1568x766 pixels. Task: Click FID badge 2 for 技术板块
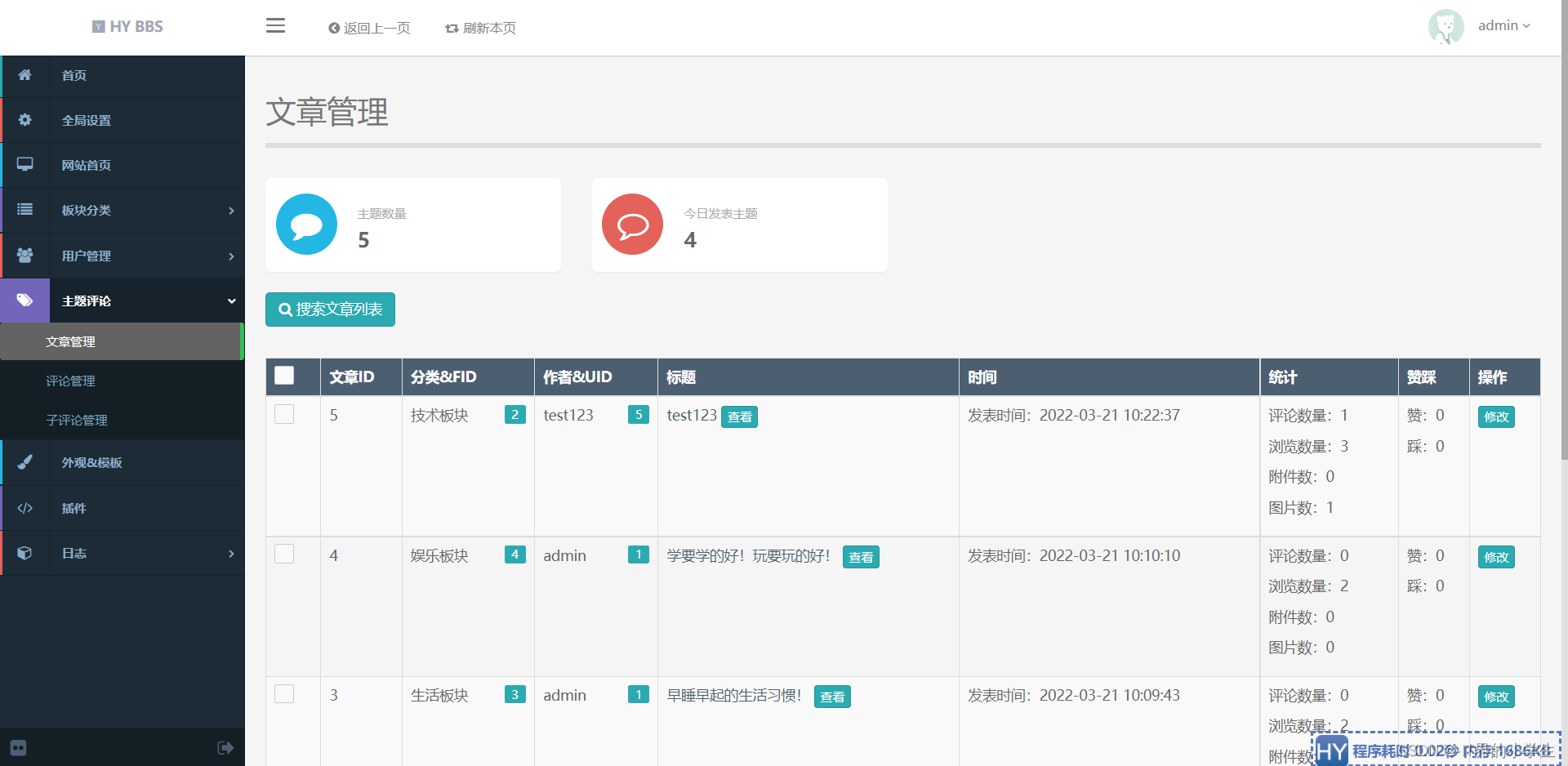(514, 415)
